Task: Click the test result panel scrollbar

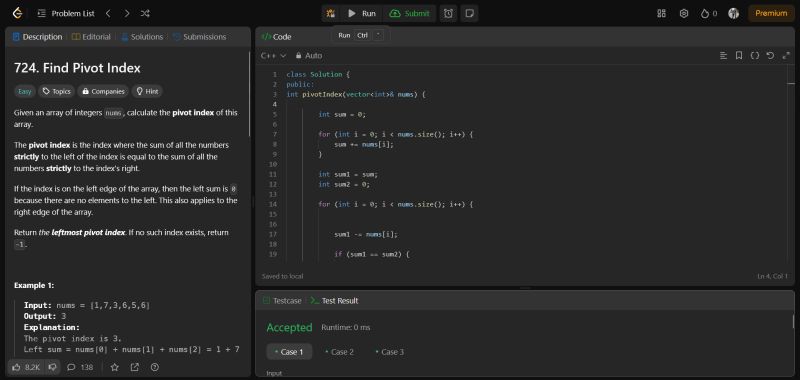Action: click(793, 322)
